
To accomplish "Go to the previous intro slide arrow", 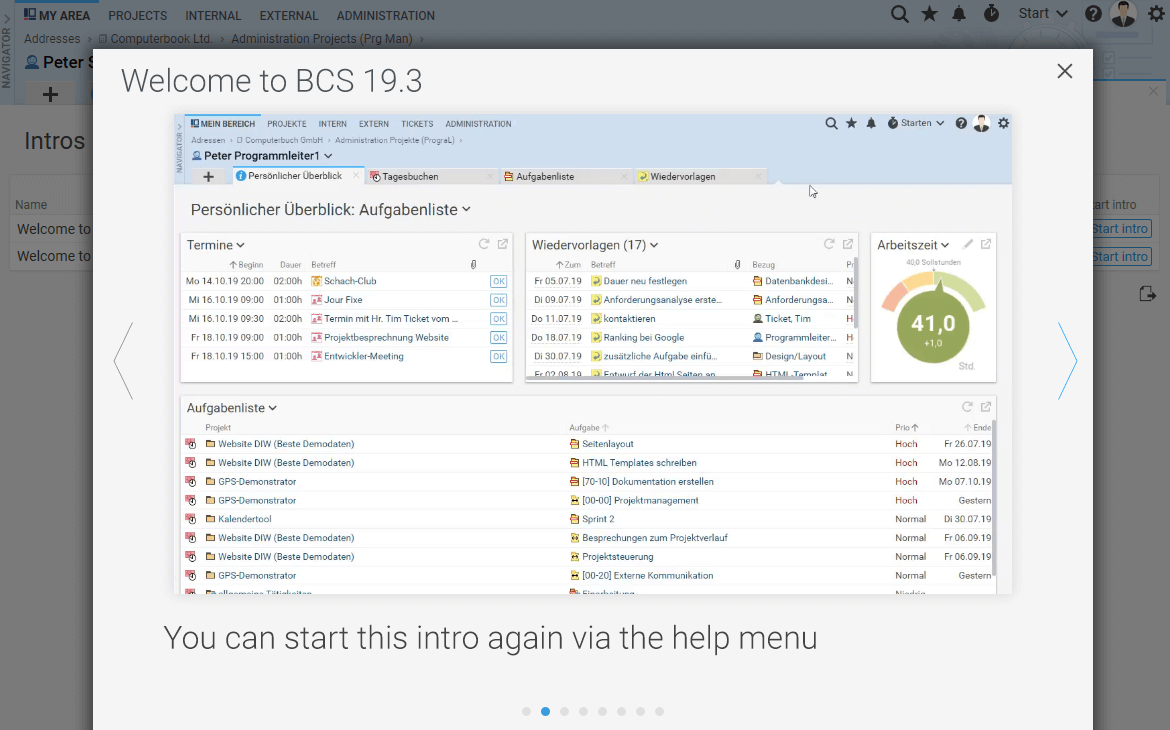I will (x=124, y=361).
